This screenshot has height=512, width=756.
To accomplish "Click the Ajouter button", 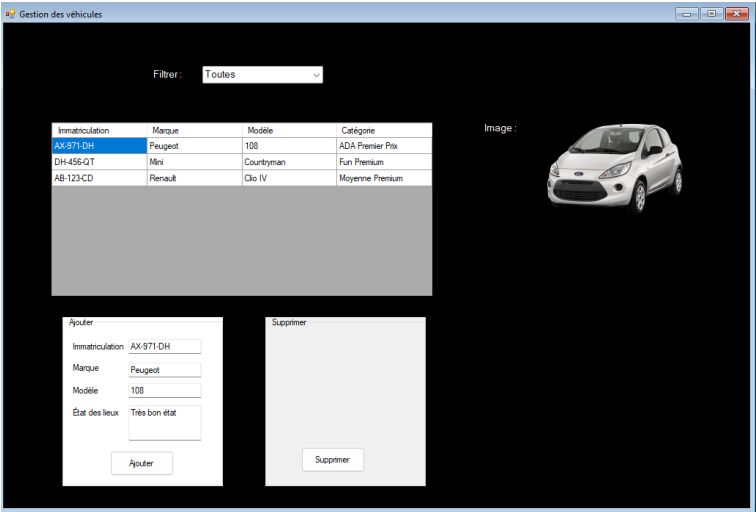I will [141, 463].
